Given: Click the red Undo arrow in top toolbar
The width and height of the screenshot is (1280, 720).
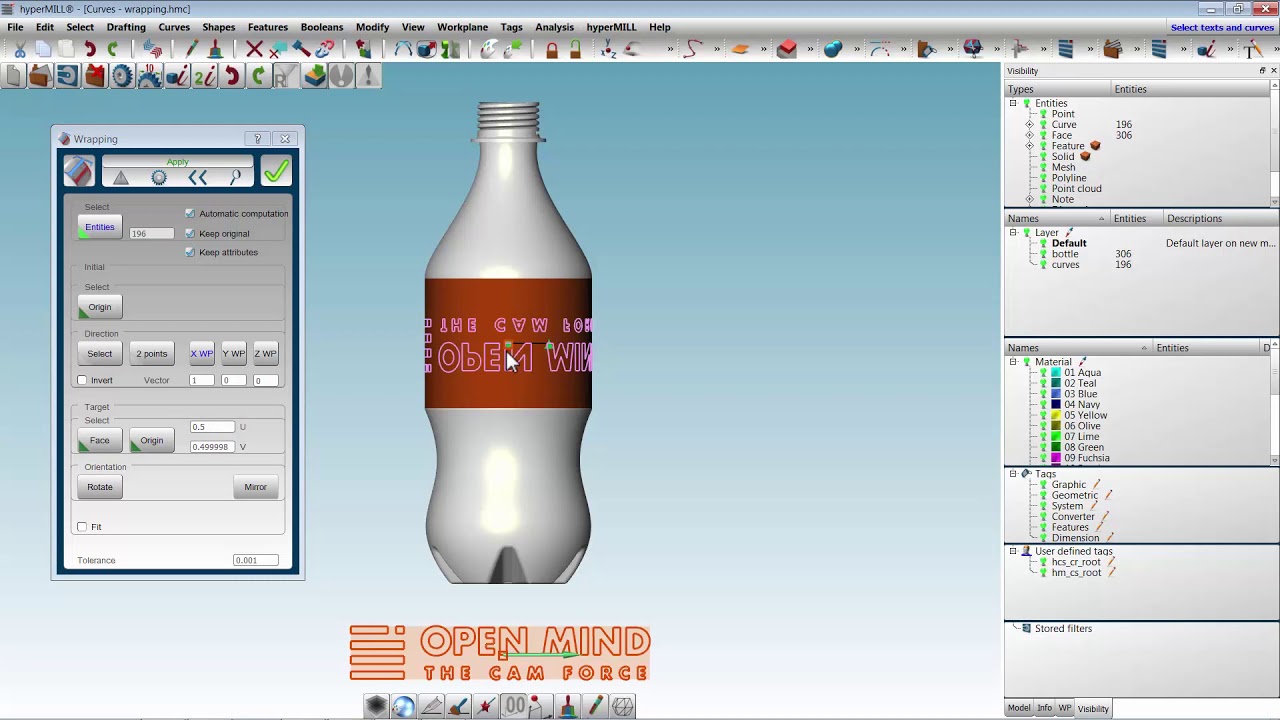Looking at the screenshot, I should [90, 49].
